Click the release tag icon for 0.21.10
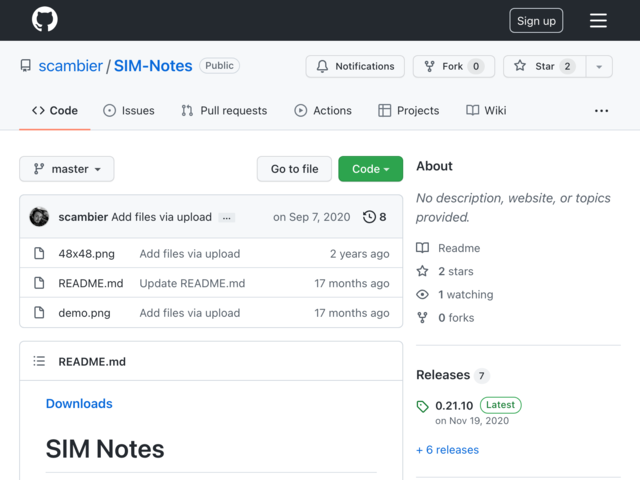Viewport: 640px width, 480px height. click(x=422, y=406)
